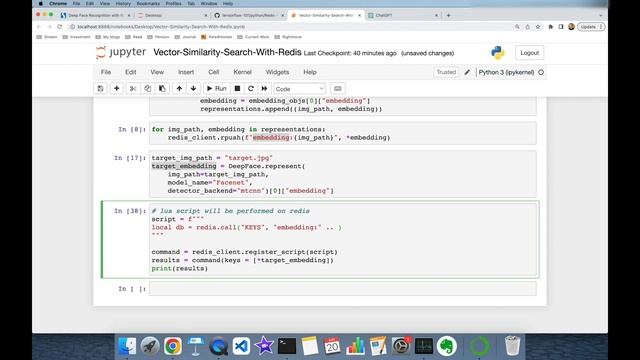The image size is (640, 360).
Task: Cut selected cells with the scissors icon
Action: [x=133, y=89]
